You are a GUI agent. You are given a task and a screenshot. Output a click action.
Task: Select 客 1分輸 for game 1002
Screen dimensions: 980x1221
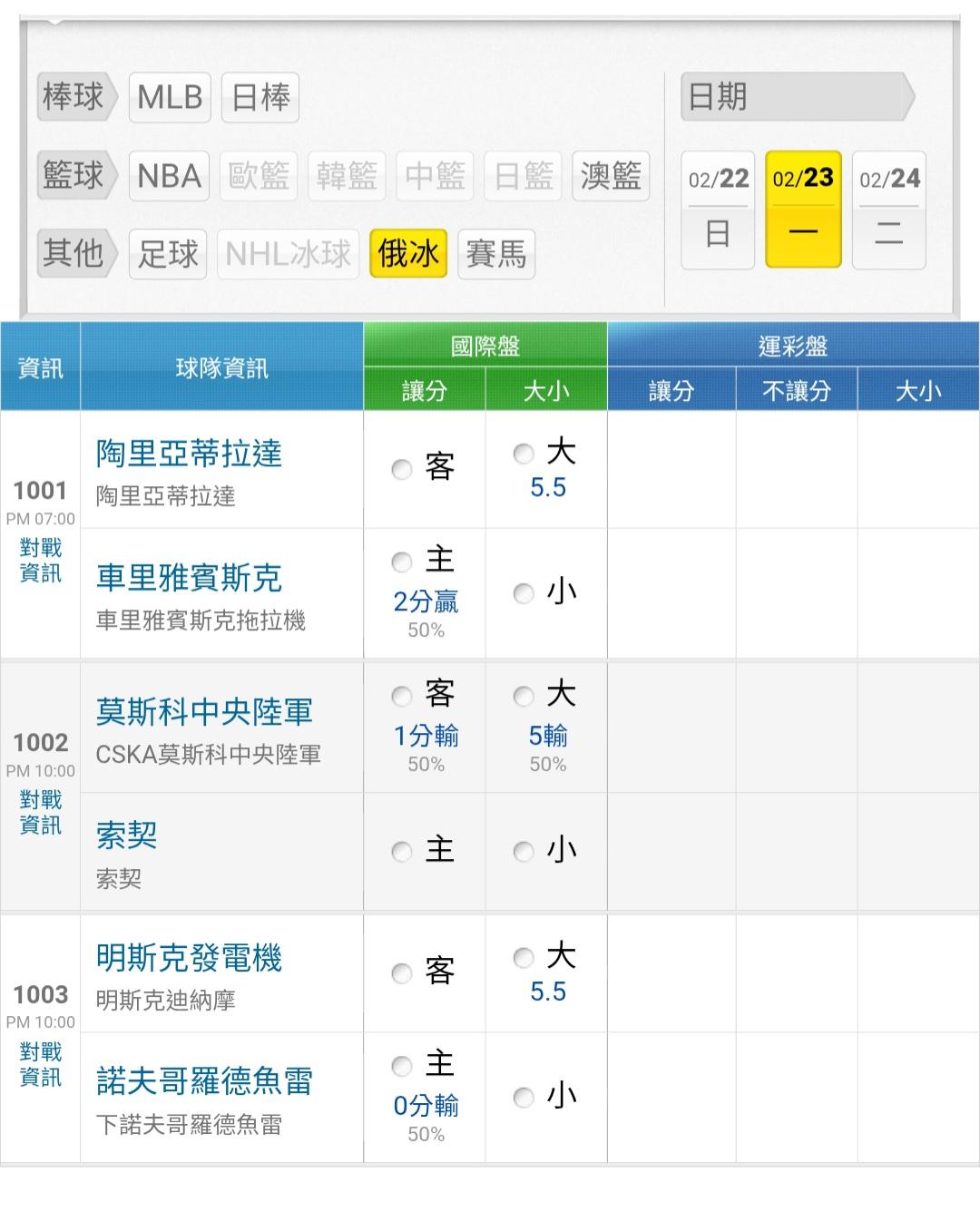(x=402, y=697)
